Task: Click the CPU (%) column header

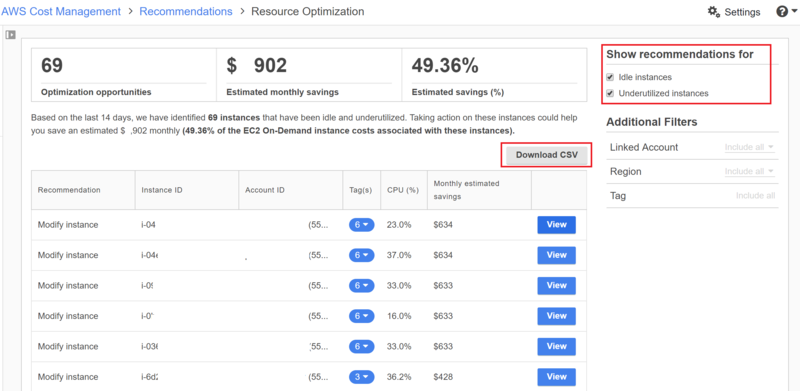Action: point(403,190)
